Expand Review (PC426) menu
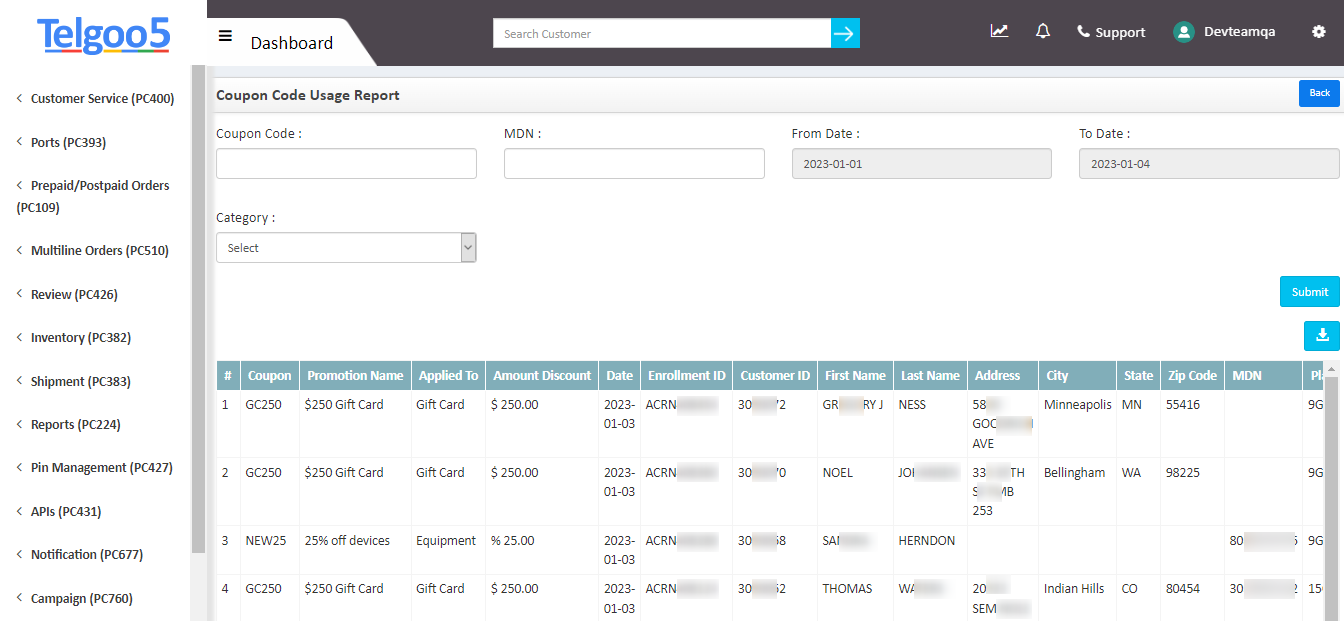Image resolution: width=1344 pixels, height=621 pixels. click(x=66, y=294)
